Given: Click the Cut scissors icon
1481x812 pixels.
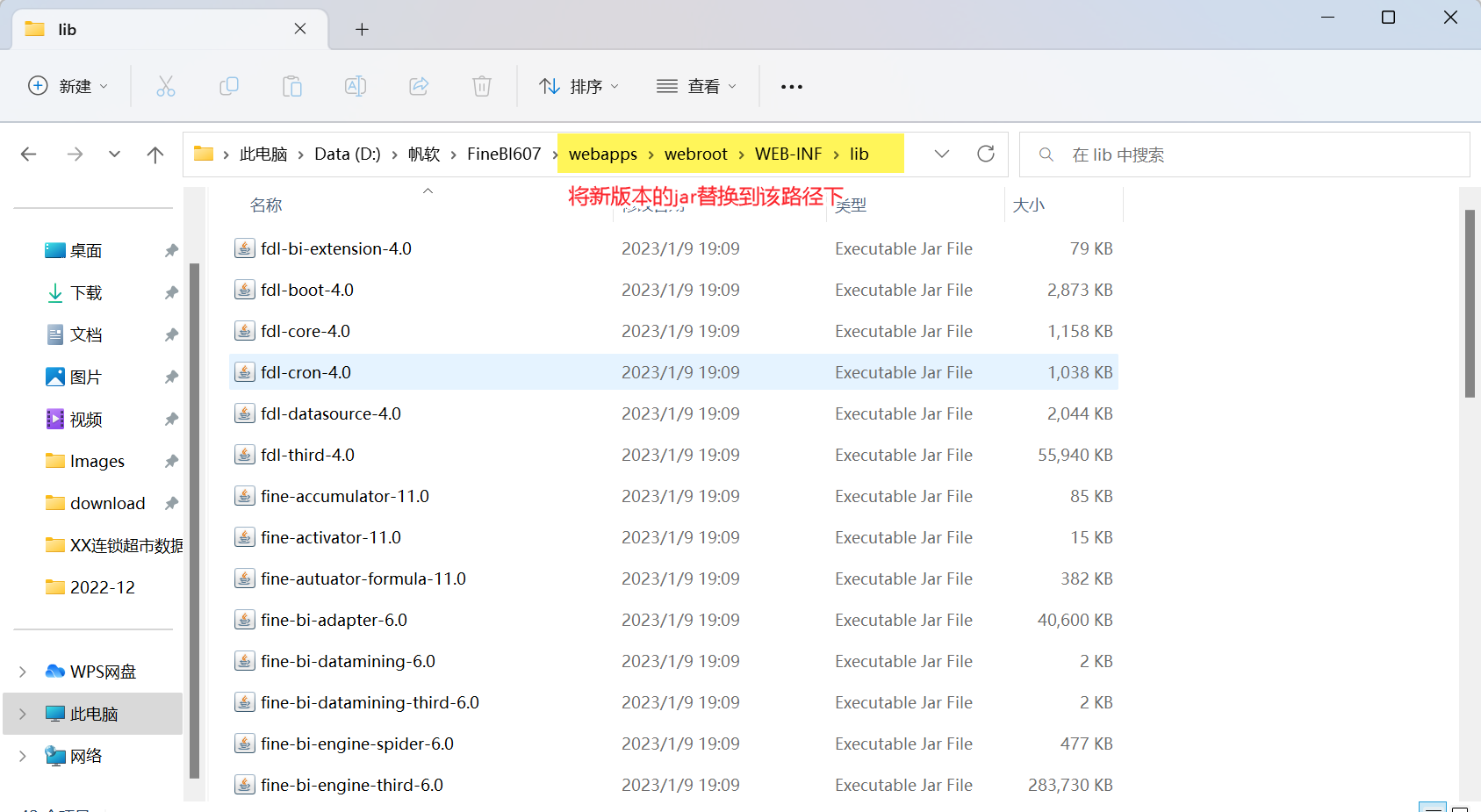Looking at the screenshot, I should [166, 86].
